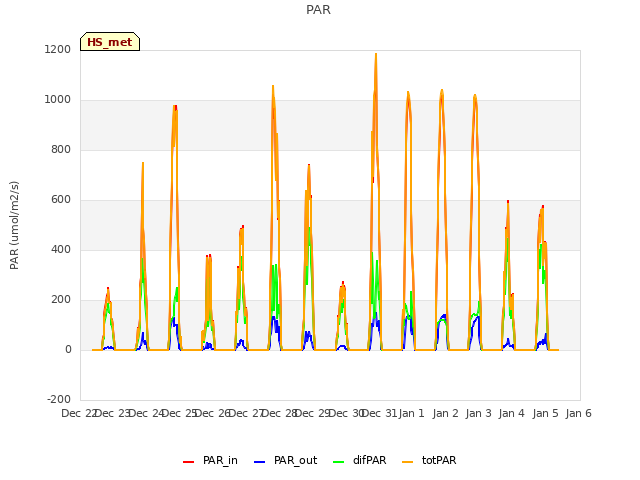Click the orange totPAR legend swatch
This screenshot has width=640, height=480.
(407, 462)
